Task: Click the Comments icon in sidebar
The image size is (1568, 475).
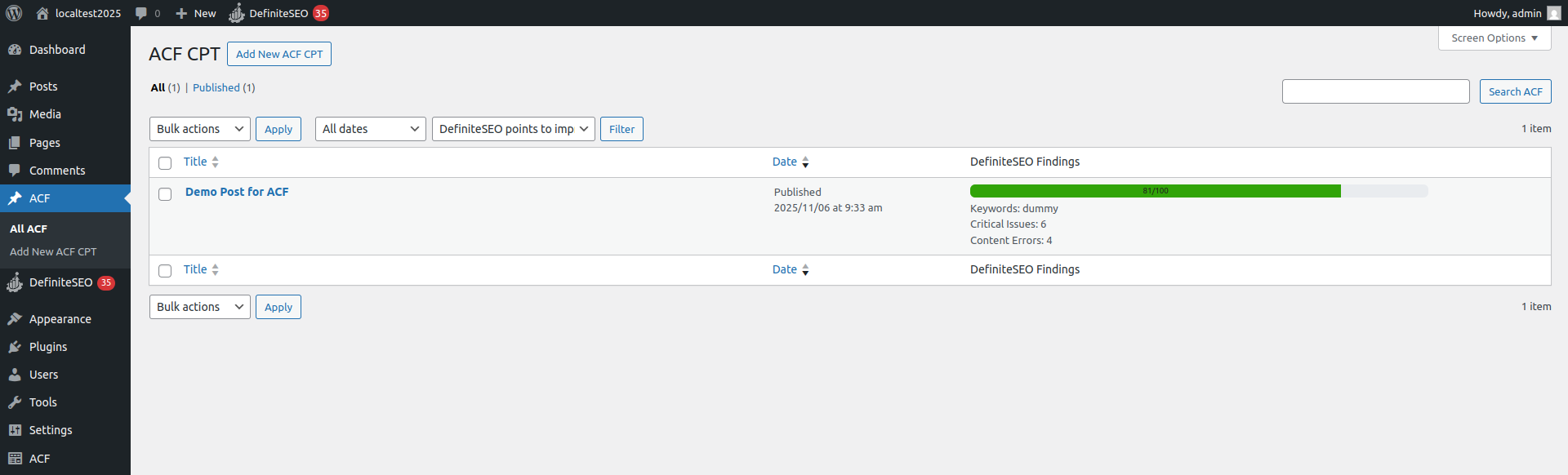Action: pyautogui.click(x=15, y=171)
